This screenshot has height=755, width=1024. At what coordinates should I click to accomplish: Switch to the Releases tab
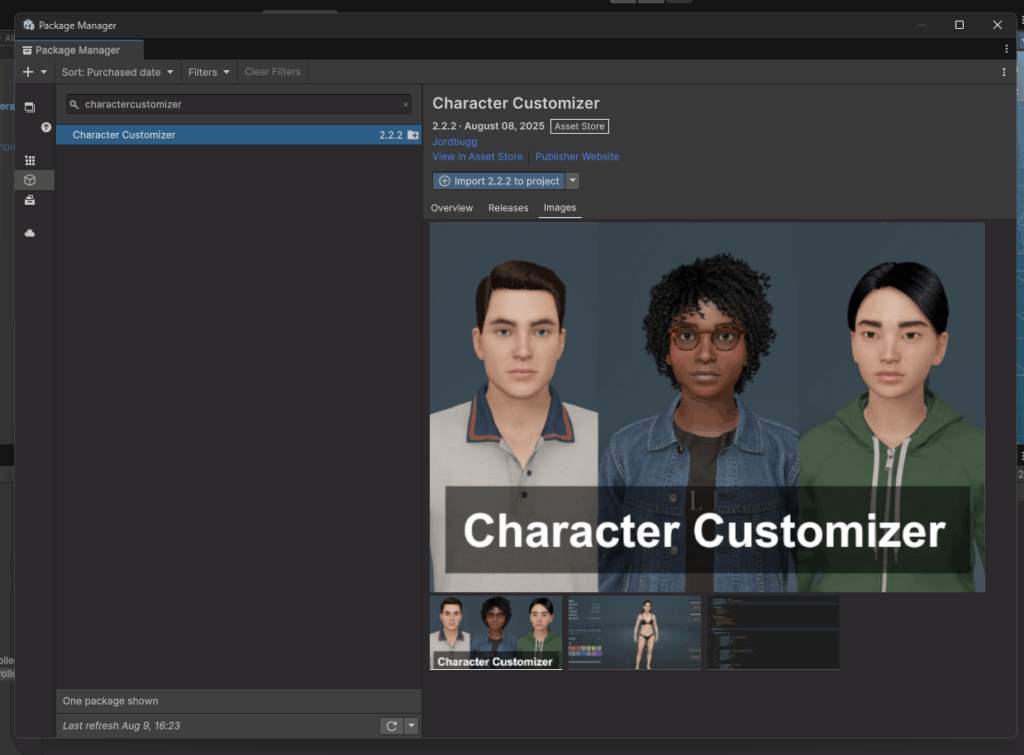point(508,208)
